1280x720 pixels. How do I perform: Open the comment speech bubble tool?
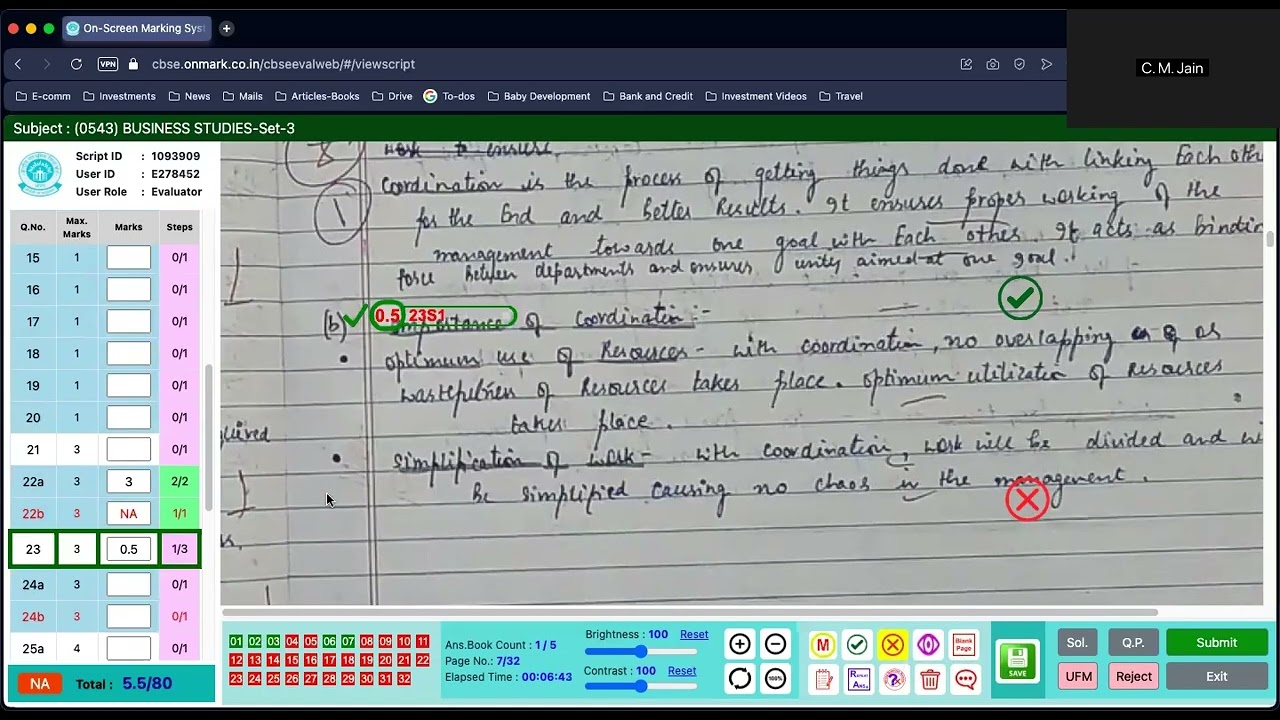(x=965, y=680)
